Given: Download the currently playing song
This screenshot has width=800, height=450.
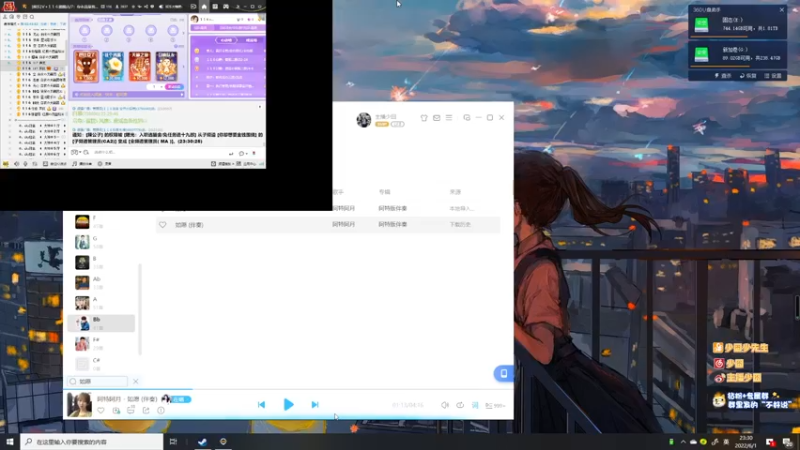Looking at the screenshot, I should click(x=116, y=410).
